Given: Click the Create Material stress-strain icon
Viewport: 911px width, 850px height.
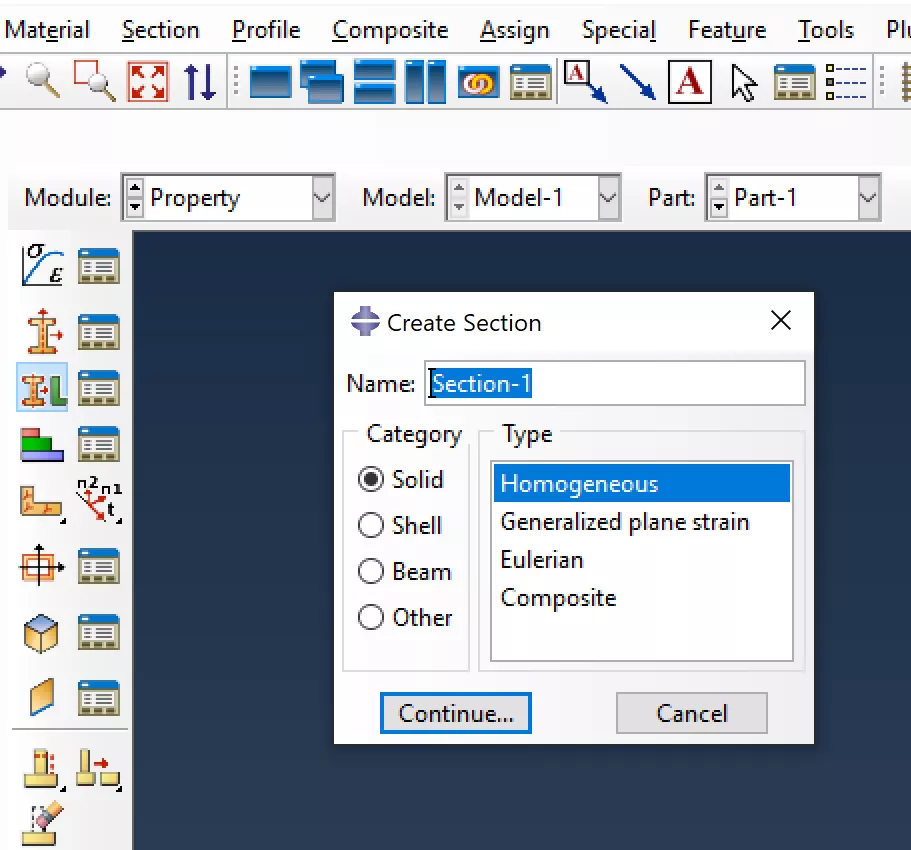Looking at the screenshot, I should [42, 266].
